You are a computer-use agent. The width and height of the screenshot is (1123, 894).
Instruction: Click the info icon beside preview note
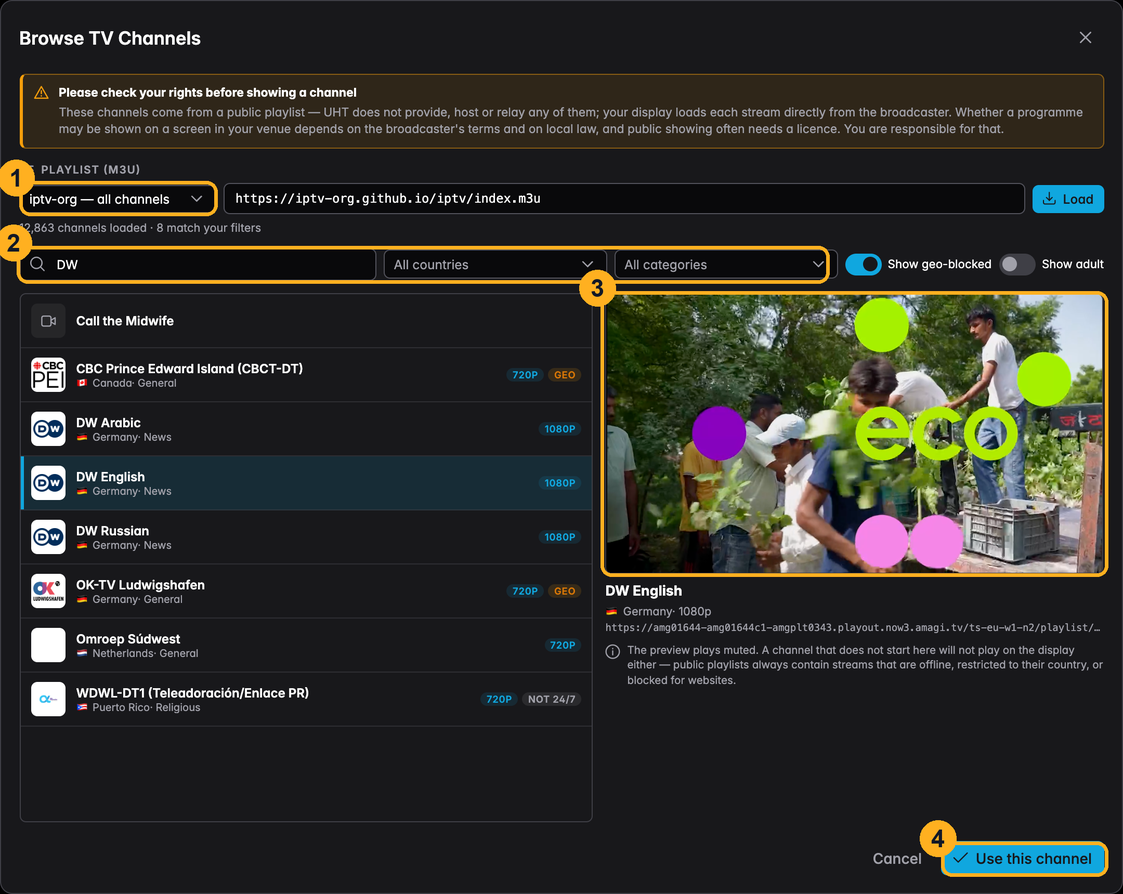(612, 651)
